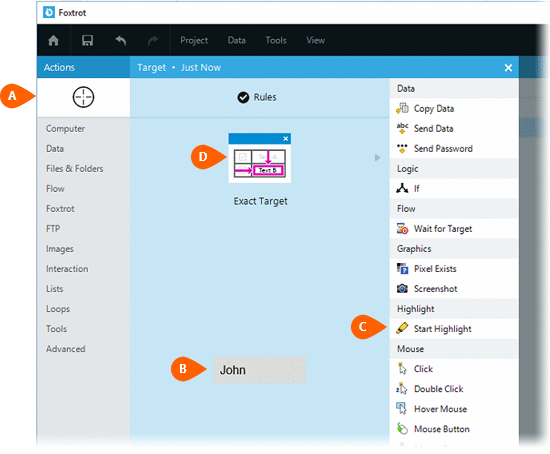Click the Target Just Now panel title

click(179, 67)
